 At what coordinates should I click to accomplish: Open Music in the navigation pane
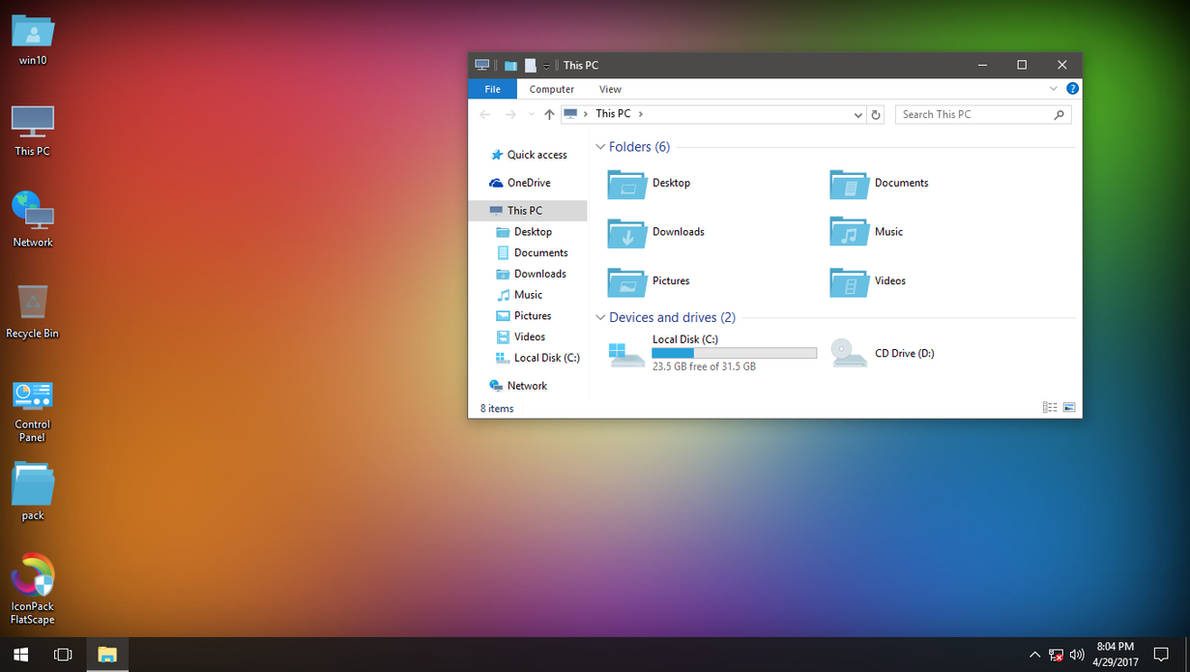528,295
